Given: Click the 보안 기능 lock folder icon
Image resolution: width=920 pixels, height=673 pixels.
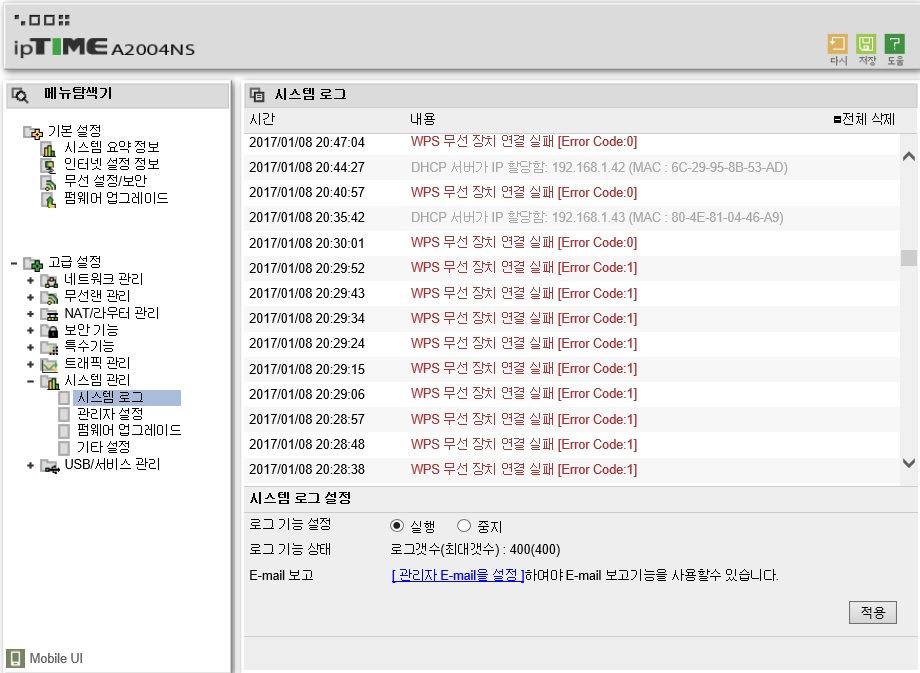Looking at the screenshot, I should (x=49, y=330).
